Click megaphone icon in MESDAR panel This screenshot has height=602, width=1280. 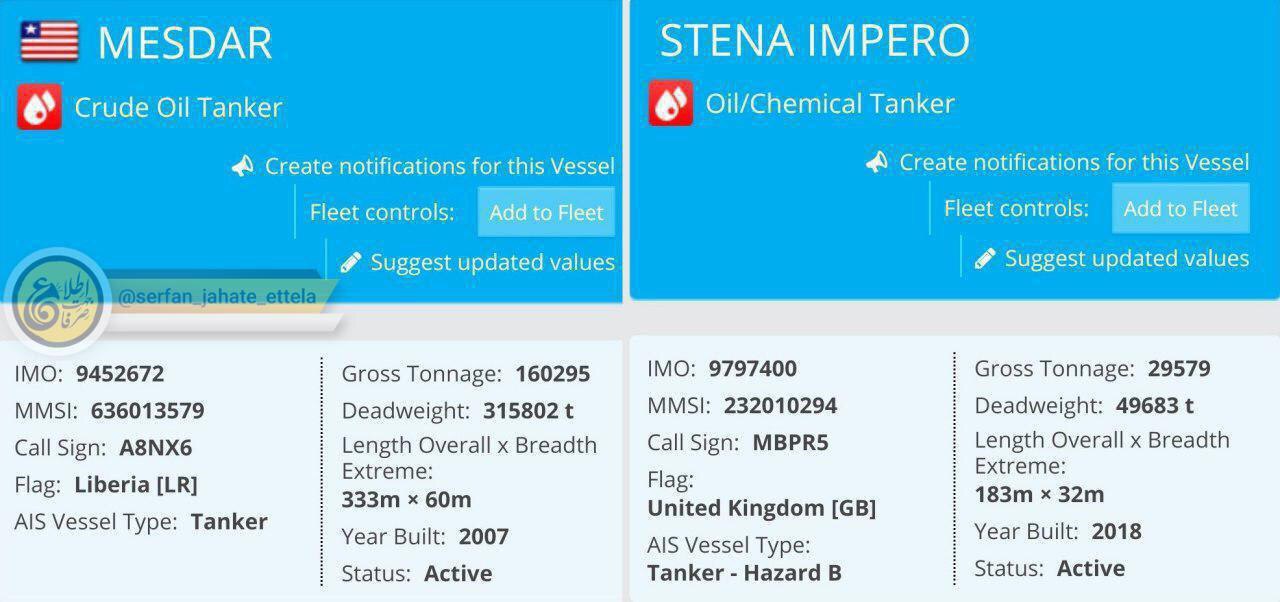click(x=243, y=166)
